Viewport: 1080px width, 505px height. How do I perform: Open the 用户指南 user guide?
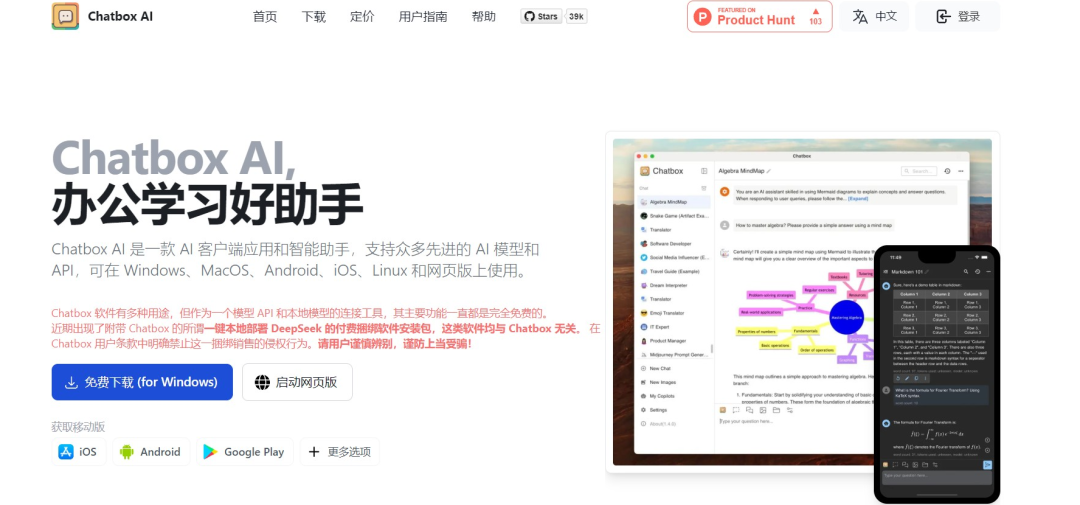click(x=423, y=17)
